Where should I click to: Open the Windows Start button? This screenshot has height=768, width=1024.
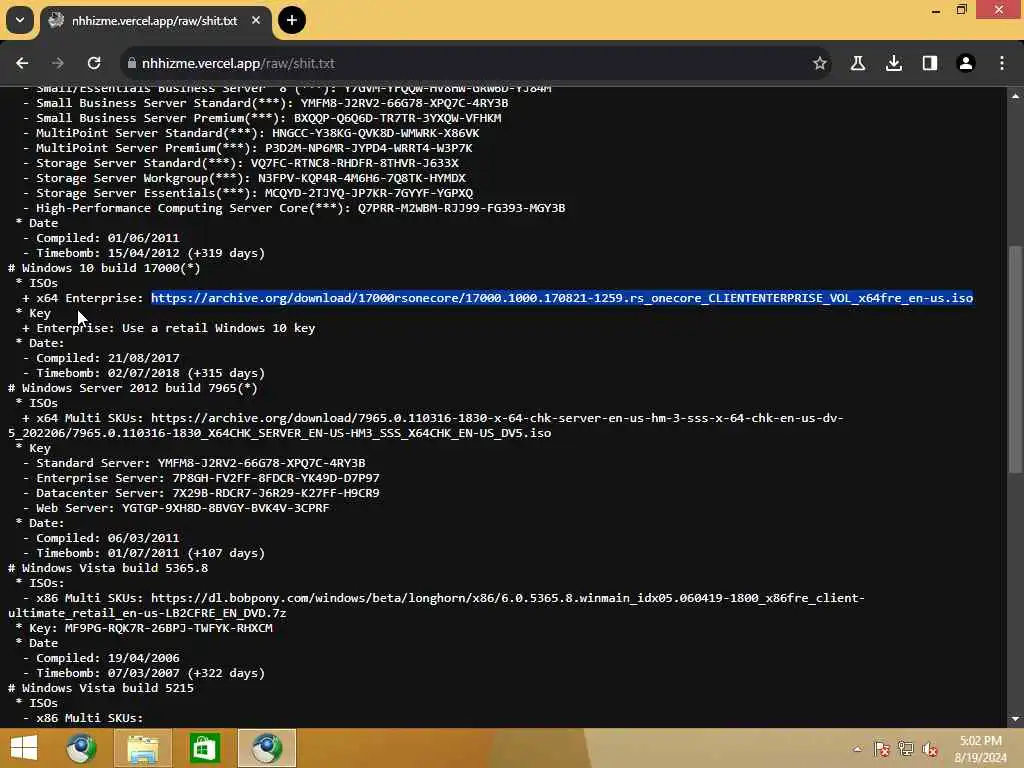[x=24, y=748]
